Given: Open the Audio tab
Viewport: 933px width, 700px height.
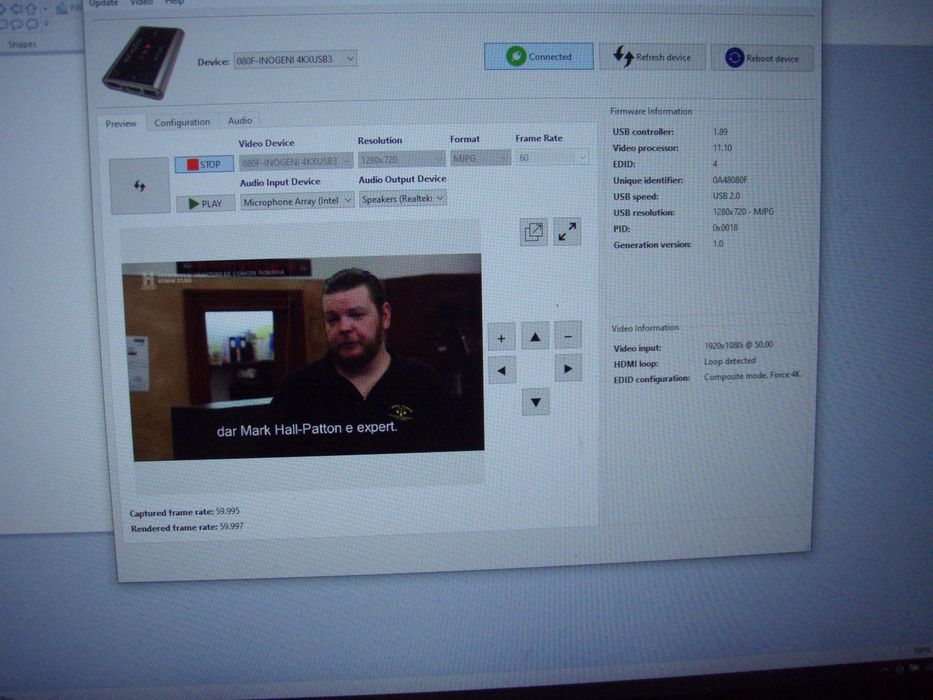Looking at the screenshot, I should coord(240,120).
